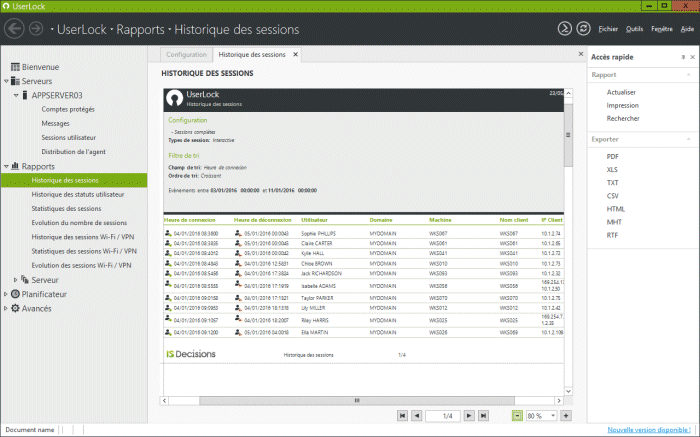Click Actualiser in Accès rapide

(x=621, y=92)
